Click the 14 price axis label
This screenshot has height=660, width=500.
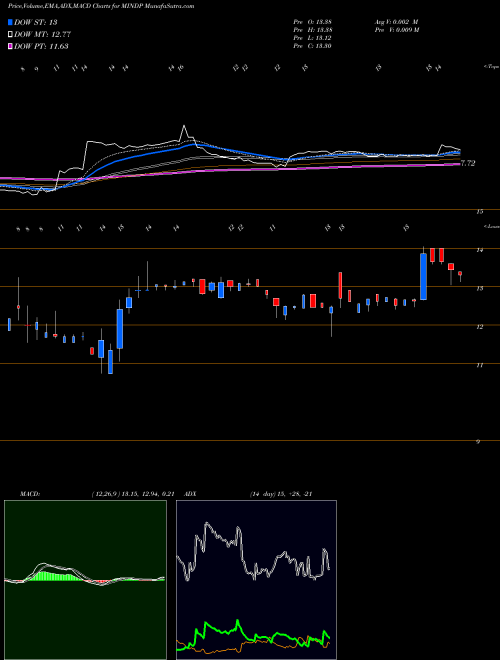pyautogui.click(x=479, y=250)
